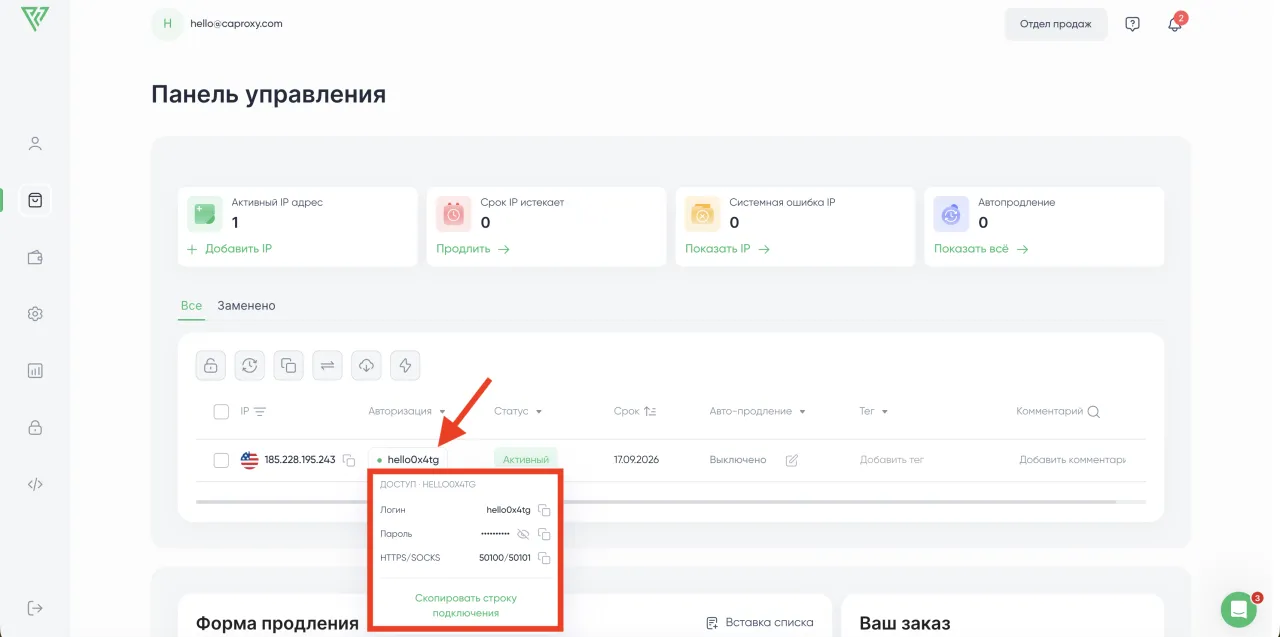Open the Статус column filter dropdown
The height and width of the screenshot is (637, 1280).
(538, 412)
